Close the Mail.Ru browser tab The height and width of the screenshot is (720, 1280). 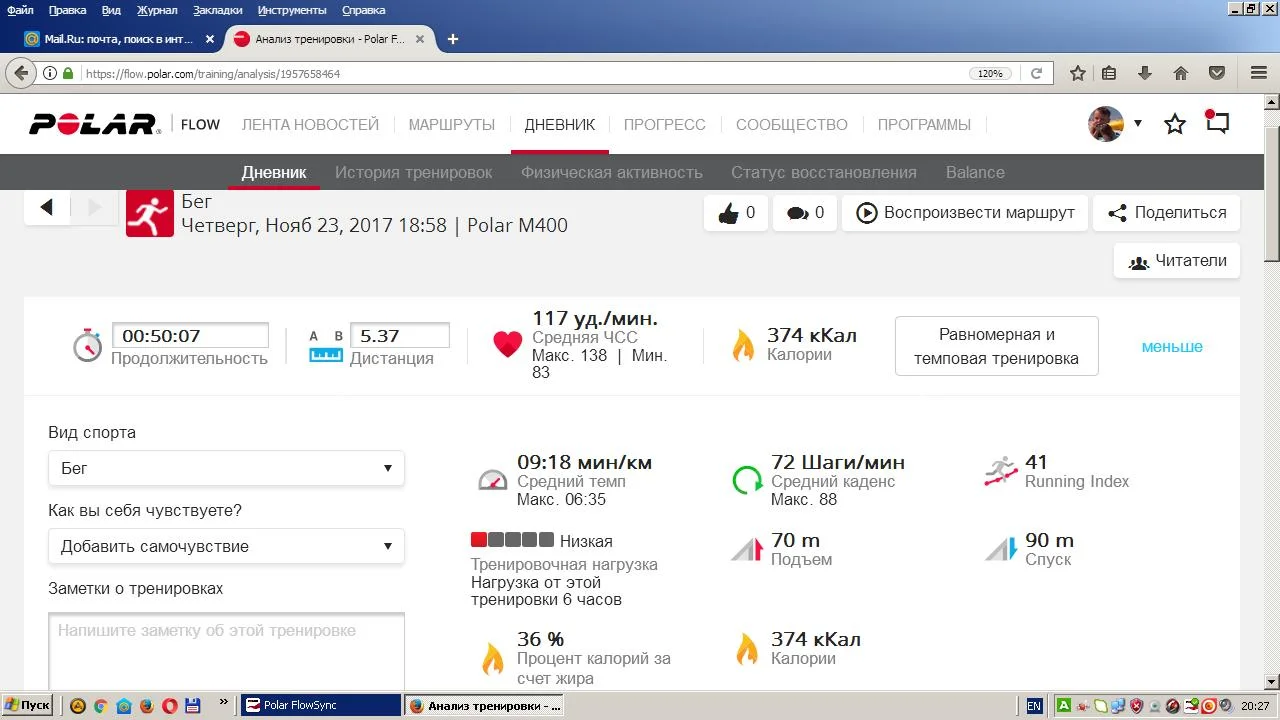coord(209,39)
